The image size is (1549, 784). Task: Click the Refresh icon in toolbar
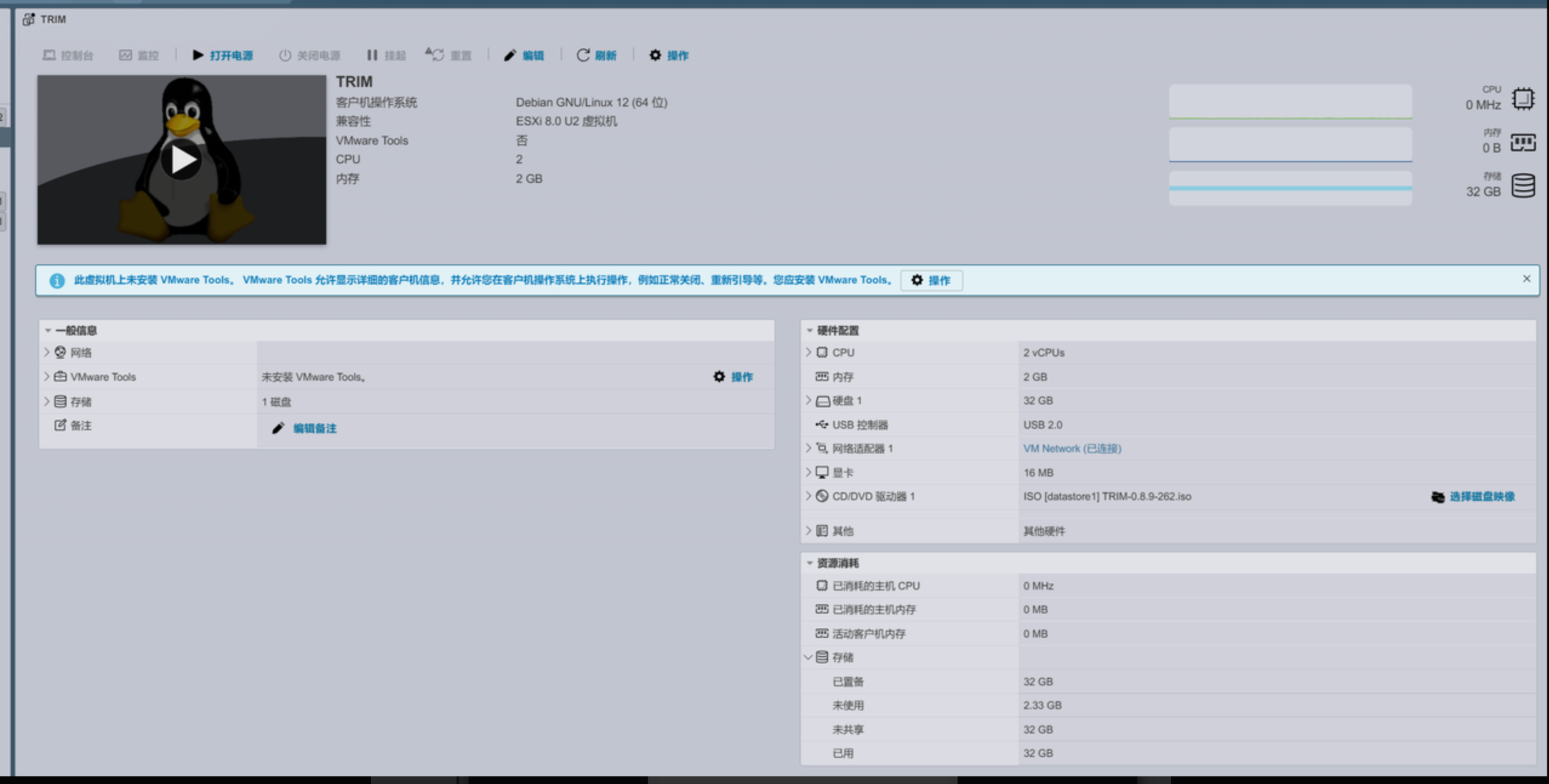[583, 55]
